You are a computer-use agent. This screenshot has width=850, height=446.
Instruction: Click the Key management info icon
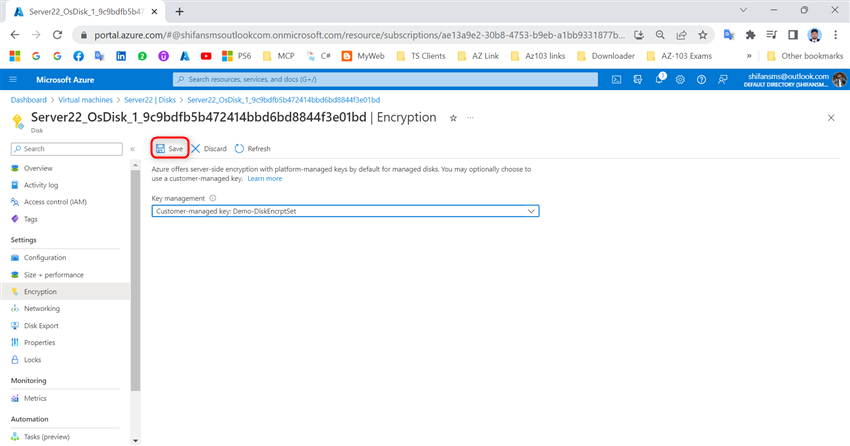coord(212,198)
